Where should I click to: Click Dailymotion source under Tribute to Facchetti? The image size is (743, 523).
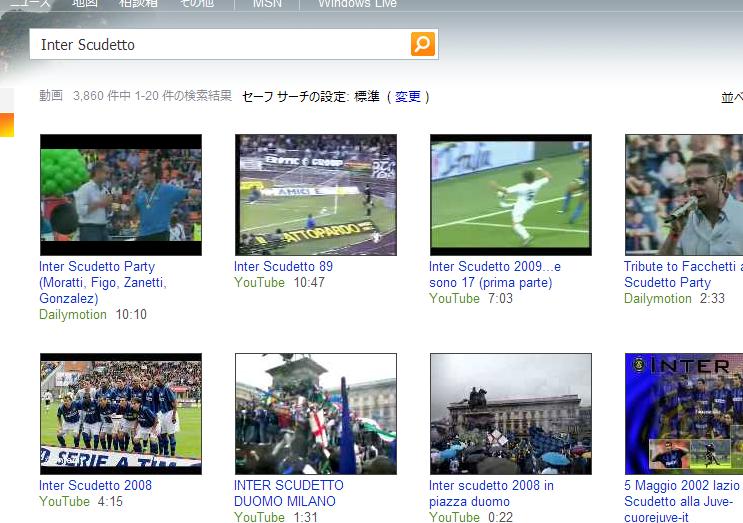pos(658,298)
